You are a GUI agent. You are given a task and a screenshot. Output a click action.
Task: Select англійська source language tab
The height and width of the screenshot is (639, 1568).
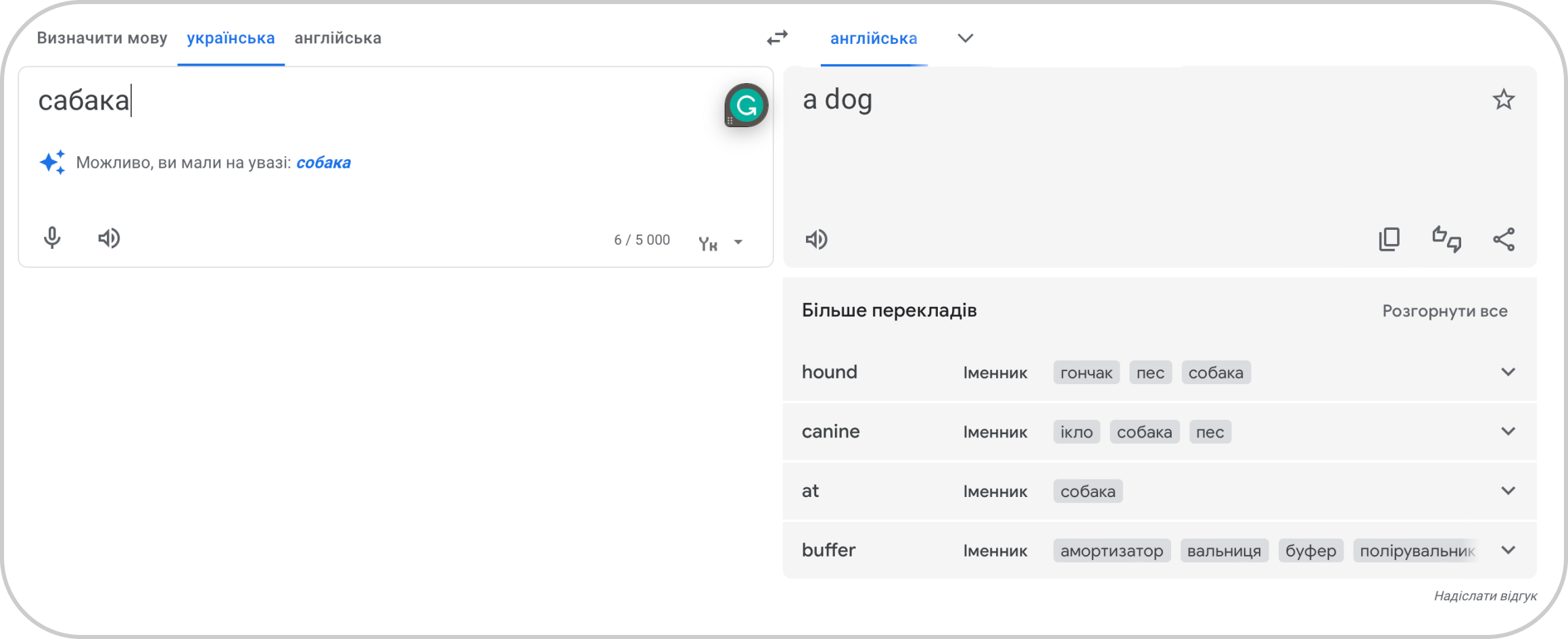point(338,38)
